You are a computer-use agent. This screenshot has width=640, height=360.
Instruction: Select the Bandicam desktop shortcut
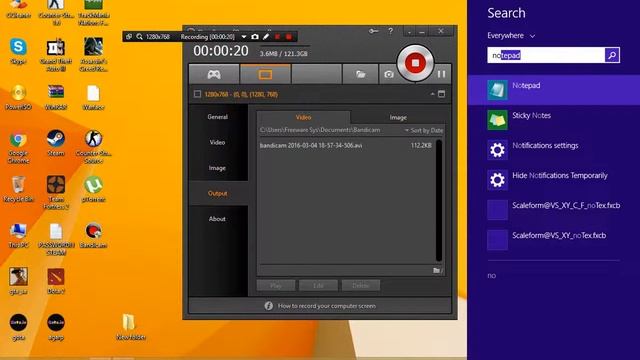[93, 236]
